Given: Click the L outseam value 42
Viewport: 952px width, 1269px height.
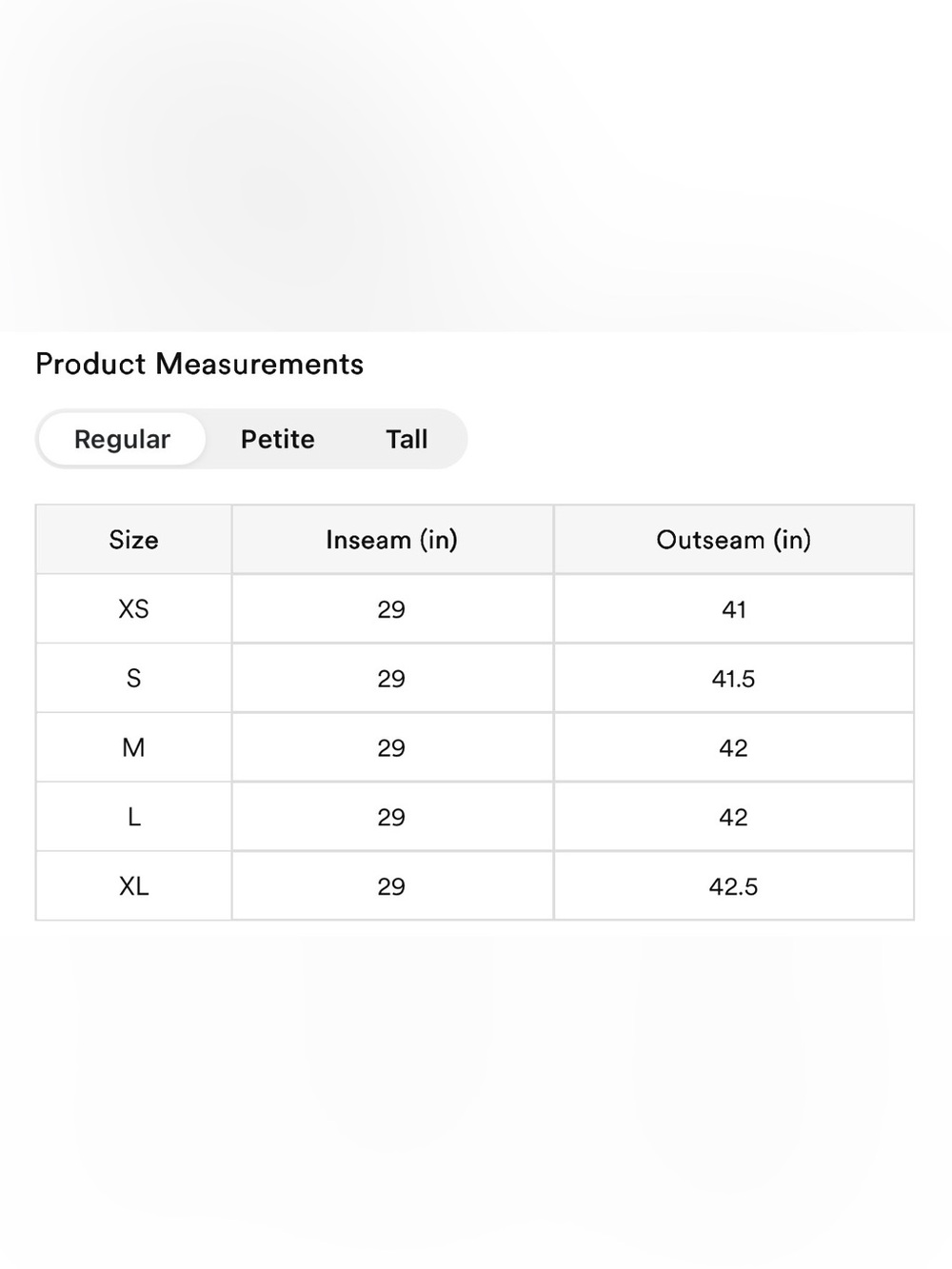Looking at the screenshot, I should point(734,817).
